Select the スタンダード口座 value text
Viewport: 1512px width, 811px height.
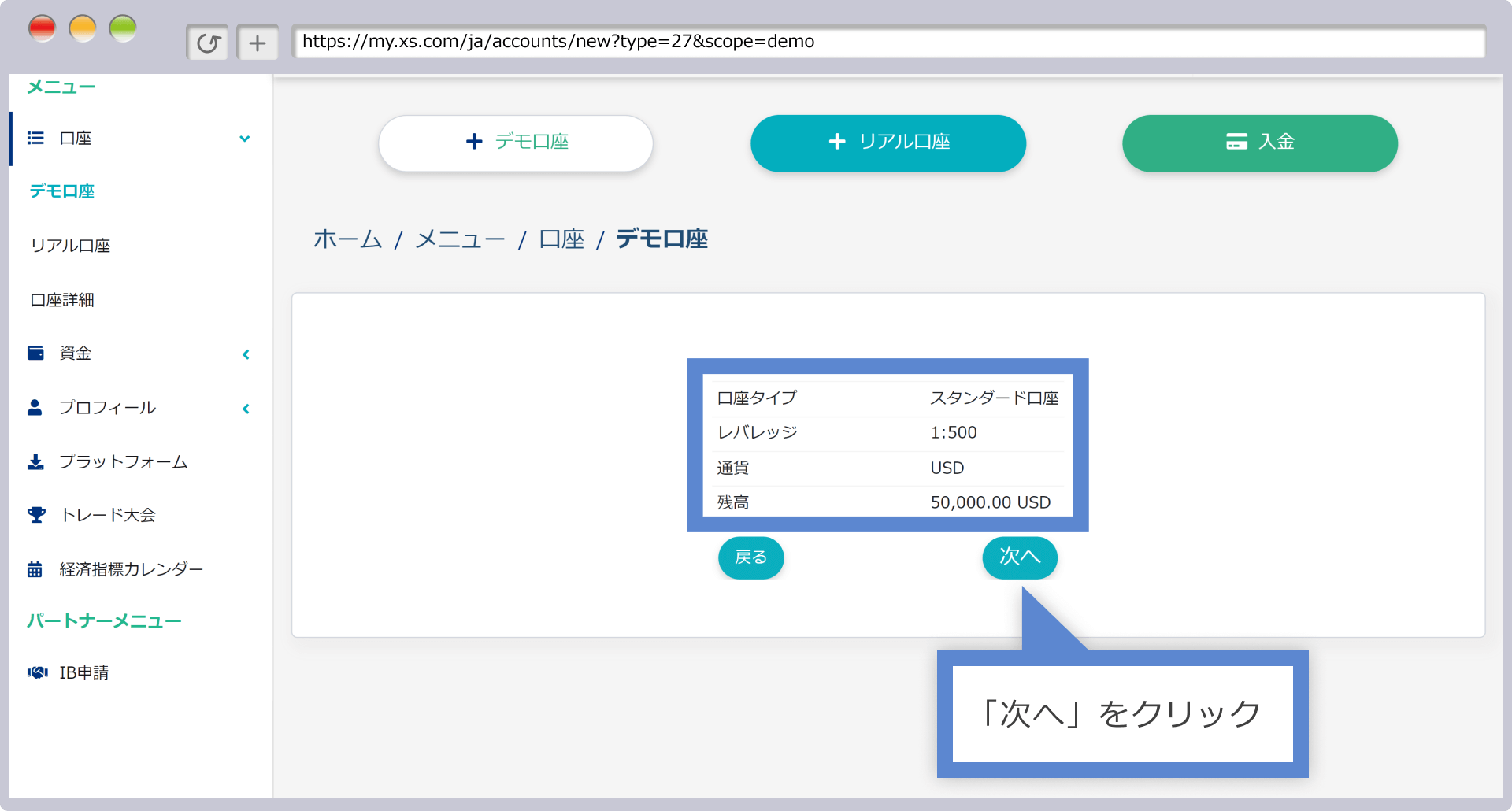tap(995, 398)
